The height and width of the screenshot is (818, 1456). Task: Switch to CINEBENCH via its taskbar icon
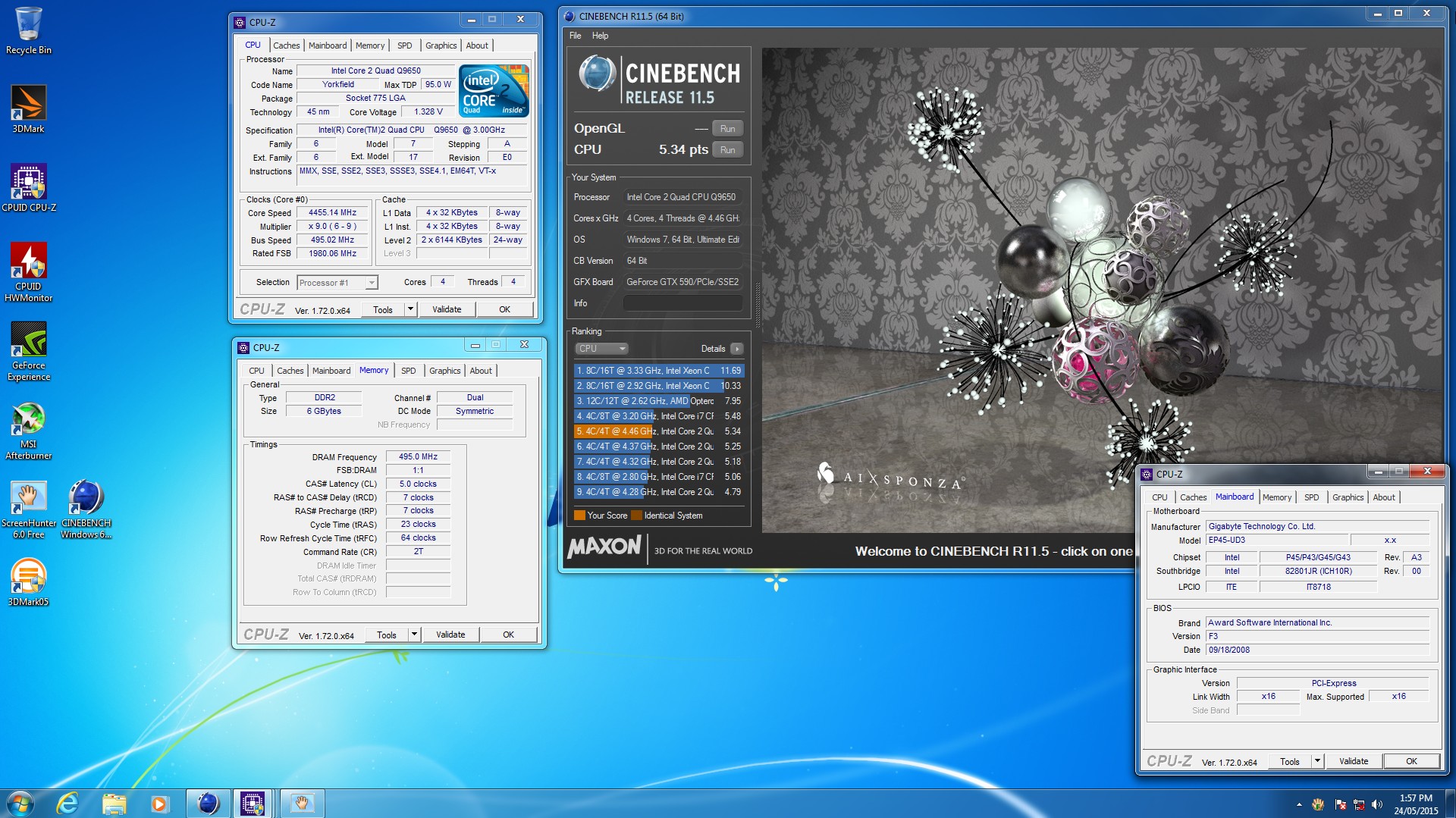pyautogui.click(x=208, y=803)
